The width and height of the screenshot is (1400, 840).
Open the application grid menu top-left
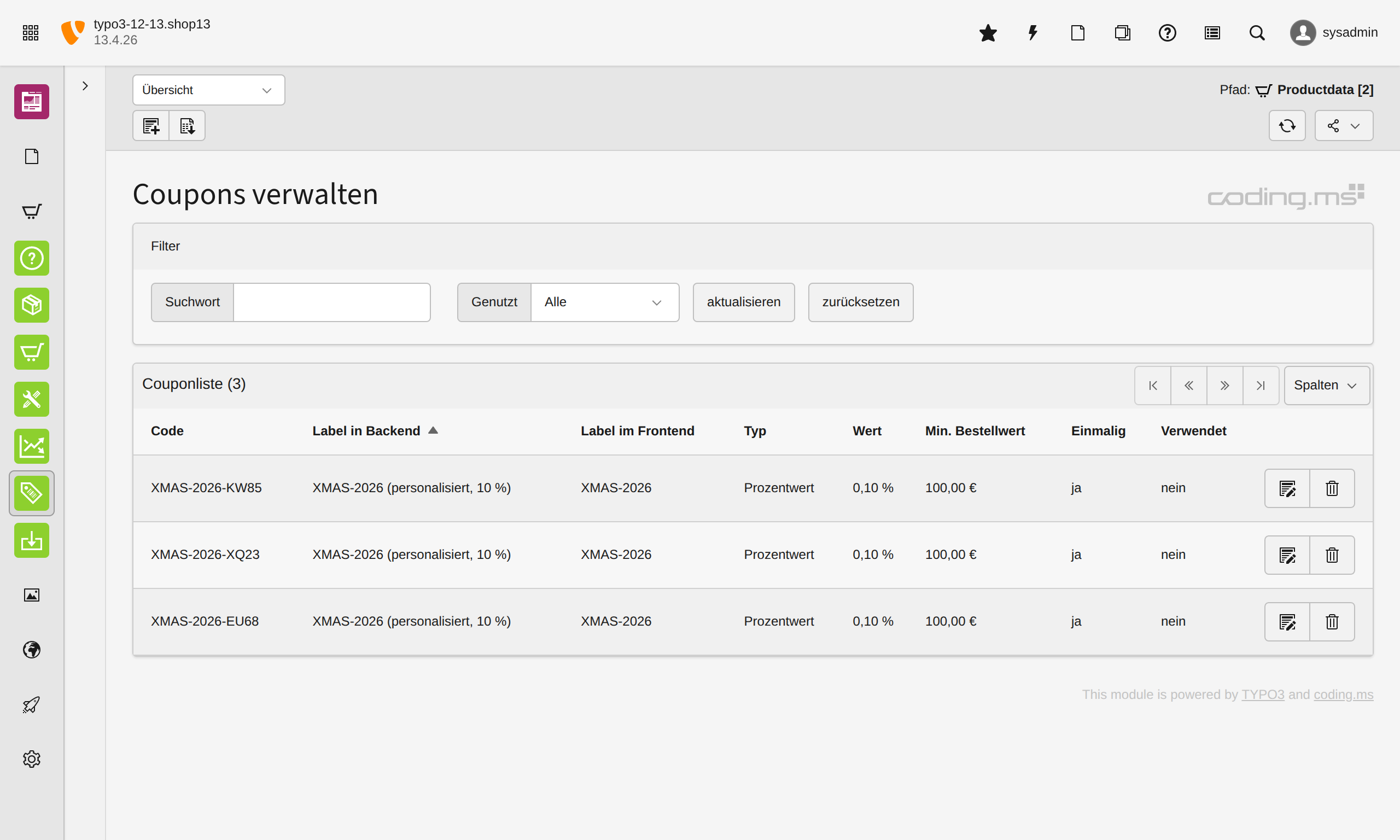[30, 32]
